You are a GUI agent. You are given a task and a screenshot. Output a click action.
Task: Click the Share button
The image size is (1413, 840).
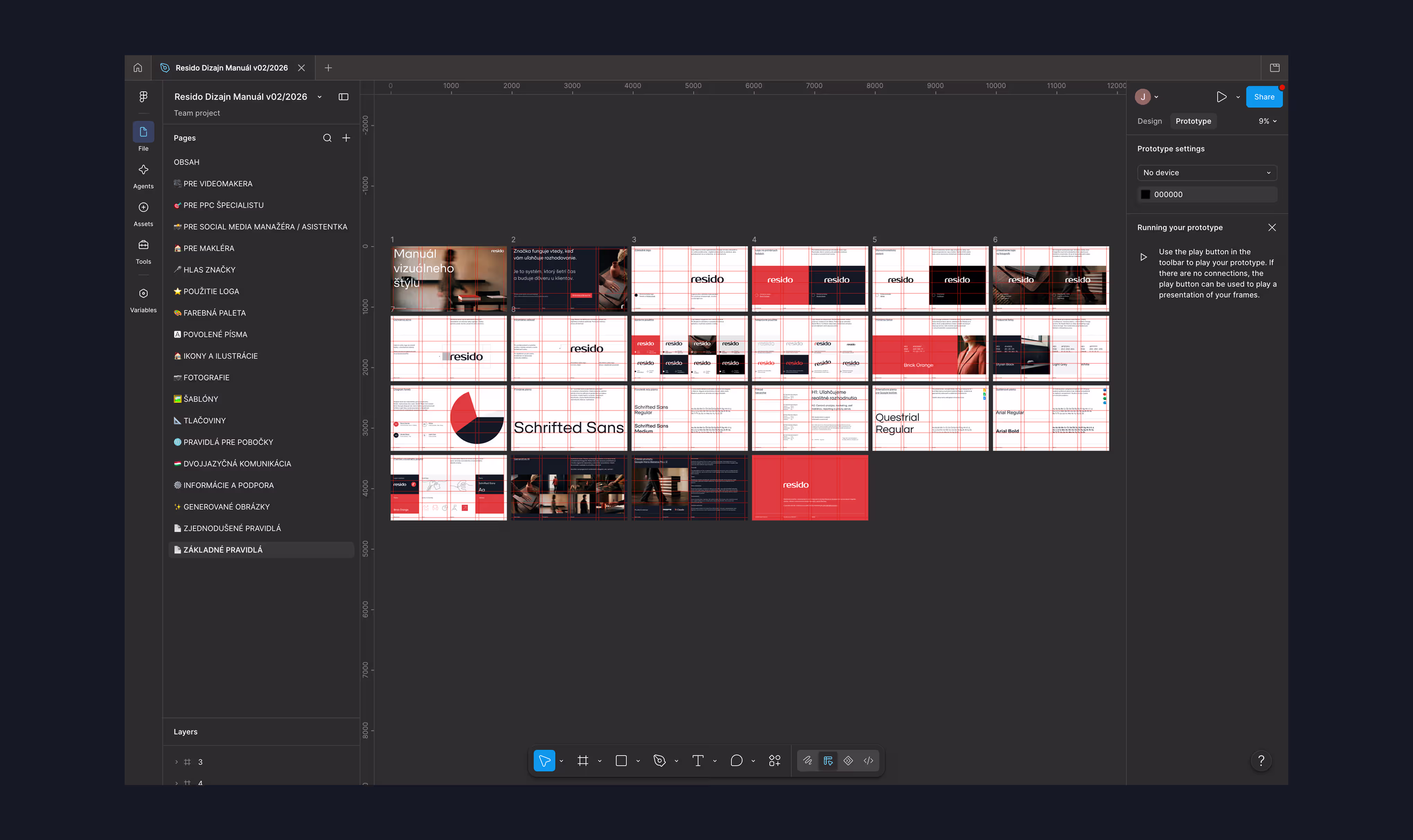pos(1264,97)
